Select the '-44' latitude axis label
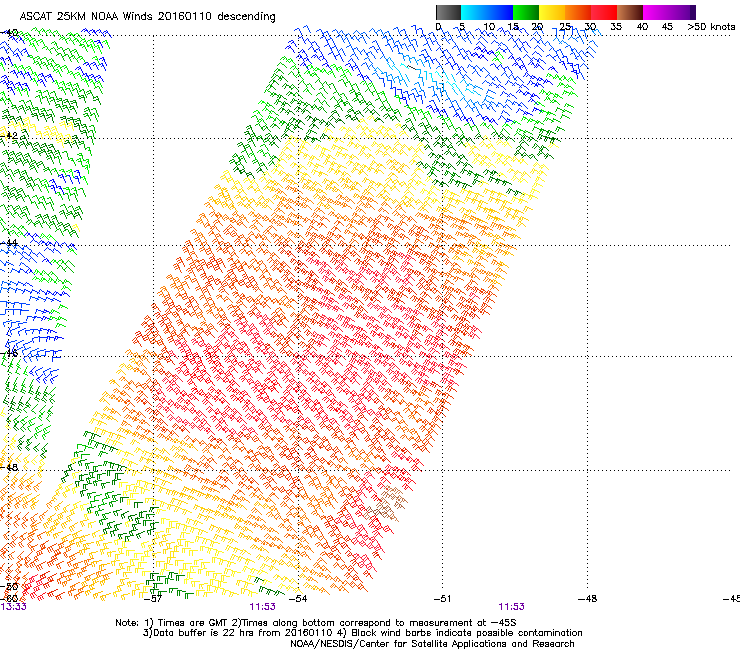 coord(9,243)
